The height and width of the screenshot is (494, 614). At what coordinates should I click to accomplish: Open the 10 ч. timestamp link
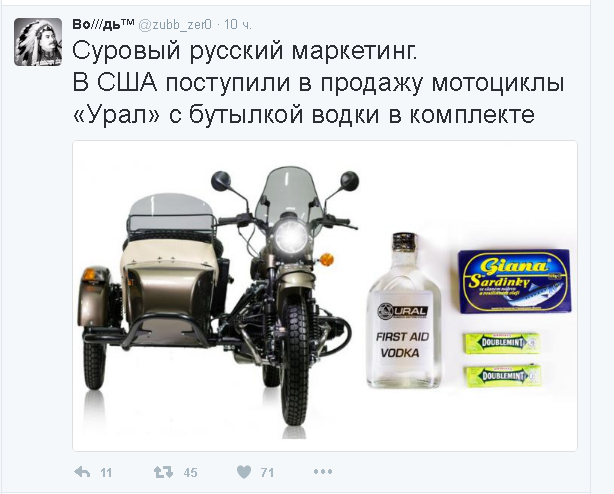pos(238,25)
